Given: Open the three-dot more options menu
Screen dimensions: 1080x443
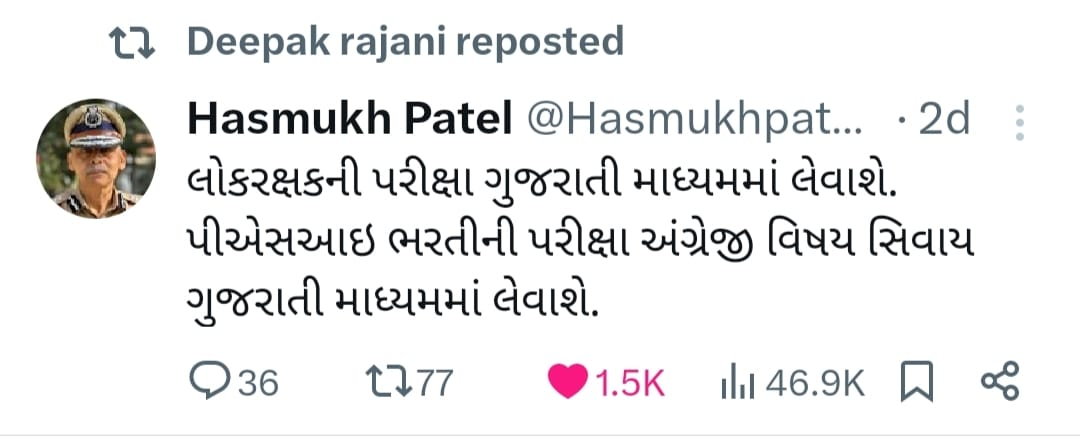Looking at the screenshot, I should tap(1019, 123).
